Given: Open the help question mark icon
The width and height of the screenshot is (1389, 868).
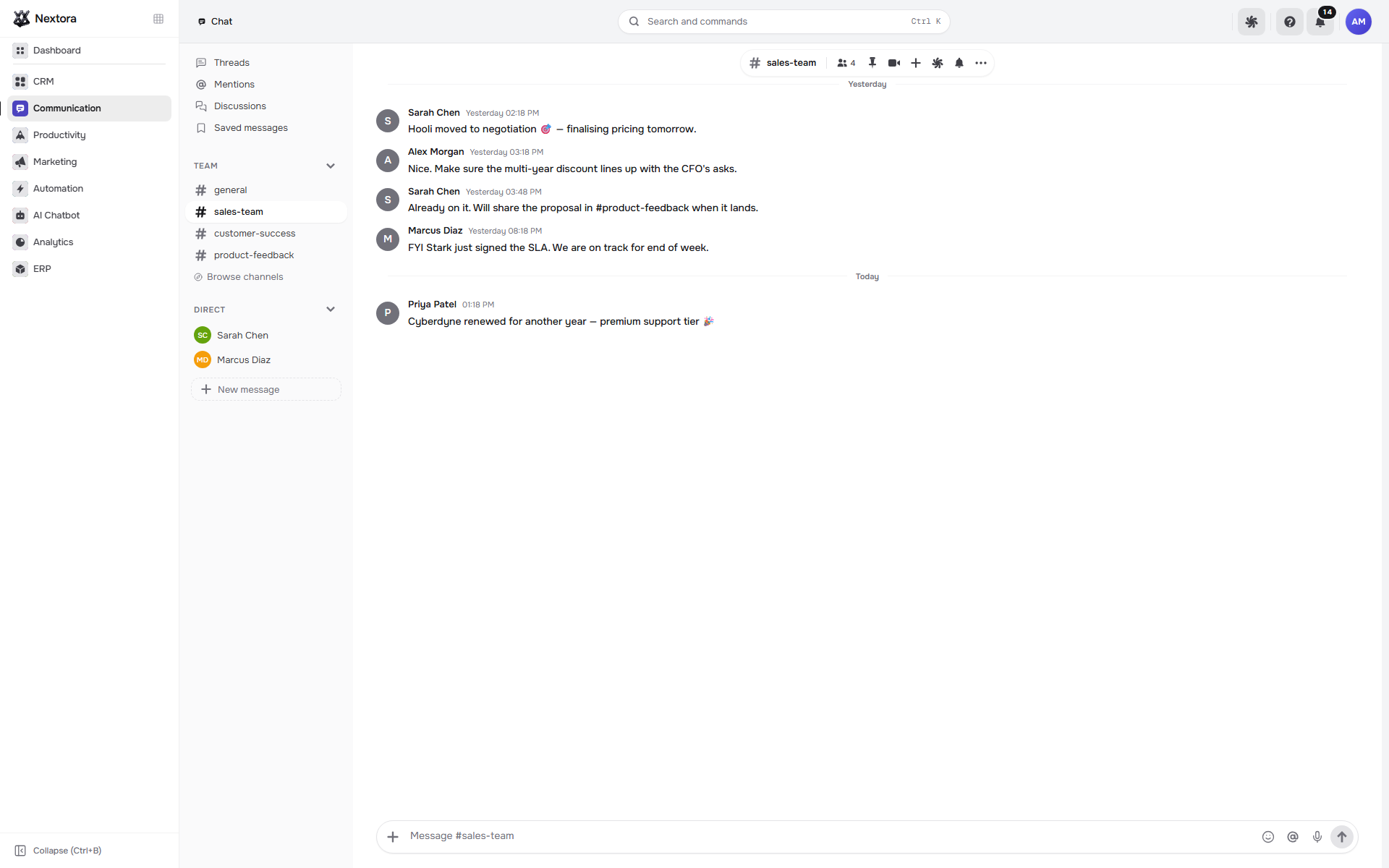Looking at the screenshot, I should (1290, 22).
